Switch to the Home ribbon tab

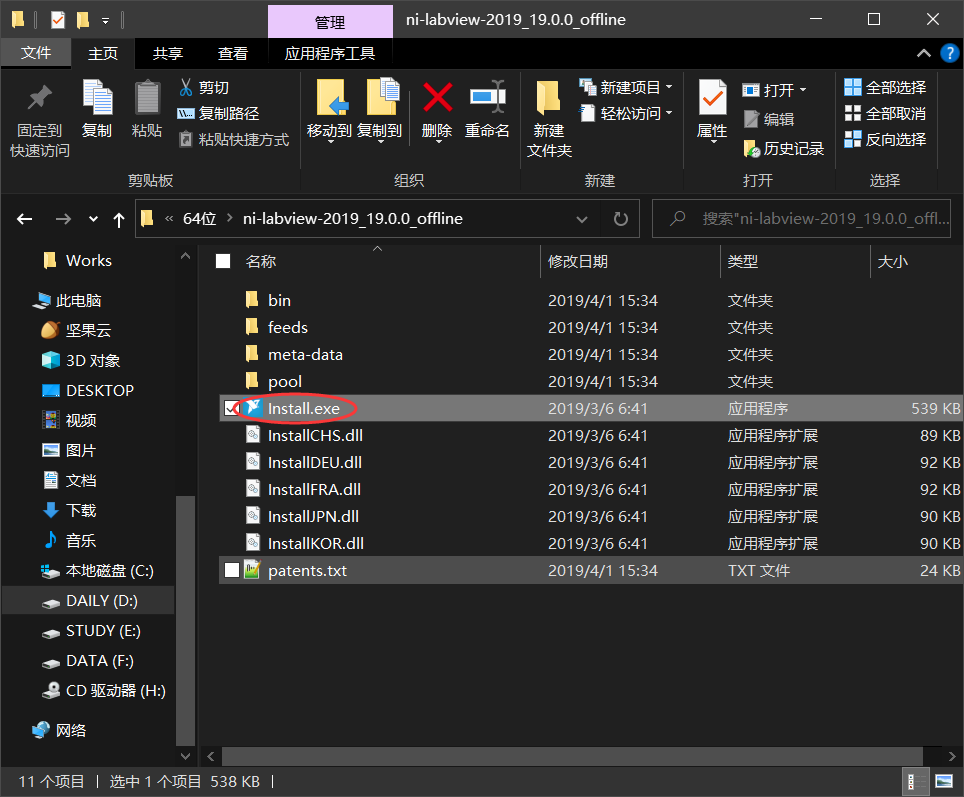(103, 54)
